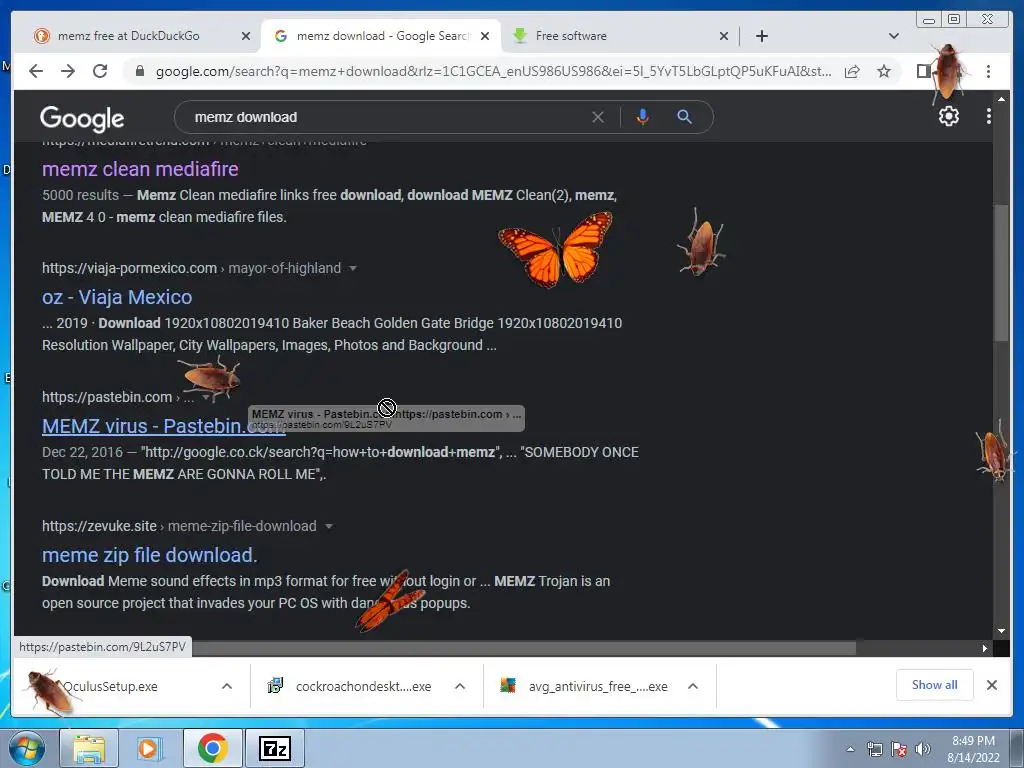Open meme zip file download result
This screenshot has width=1024, height=768.
(150, 555)
